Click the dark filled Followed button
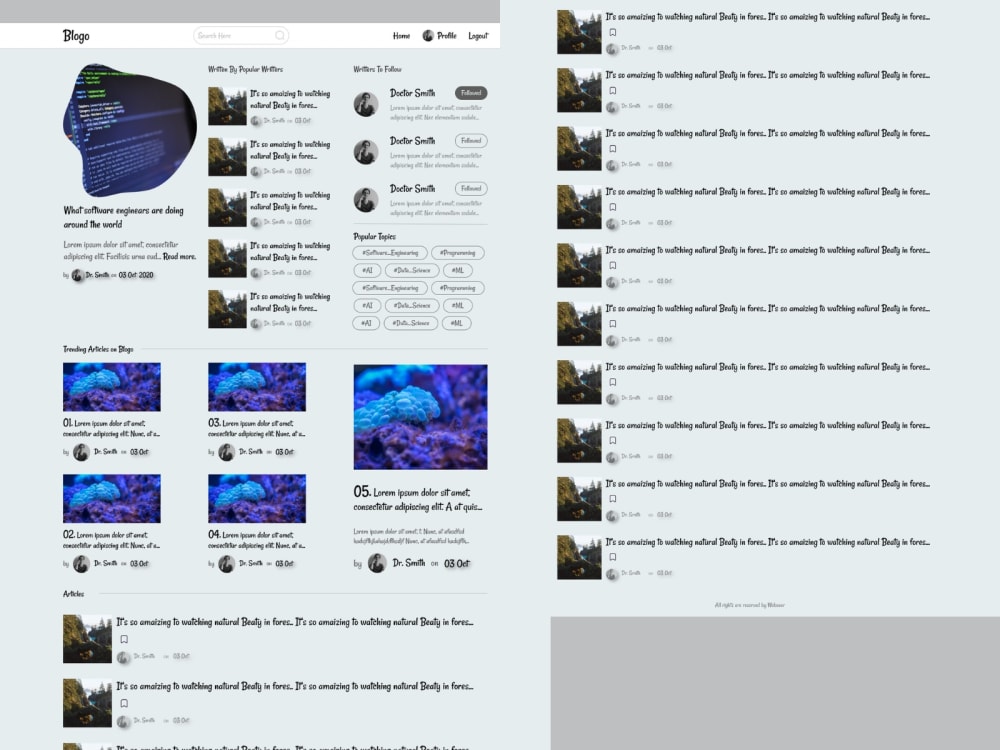The image size is (1000, 750). coord(471,92)
